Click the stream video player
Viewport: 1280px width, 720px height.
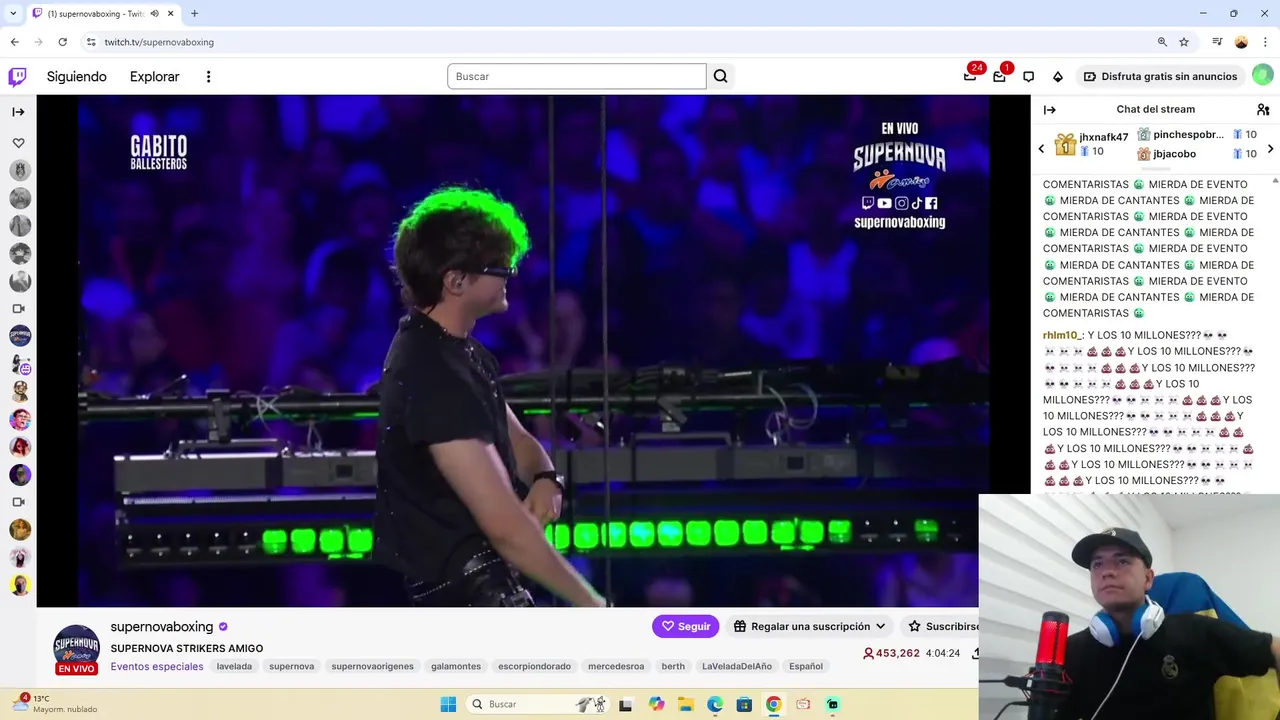click(x=533, y=350)
